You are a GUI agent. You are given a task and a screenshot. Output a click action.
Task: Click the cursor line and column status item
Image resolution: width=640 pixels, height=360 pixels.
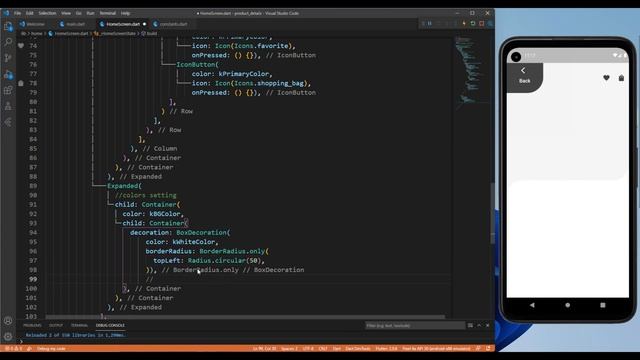264,349
